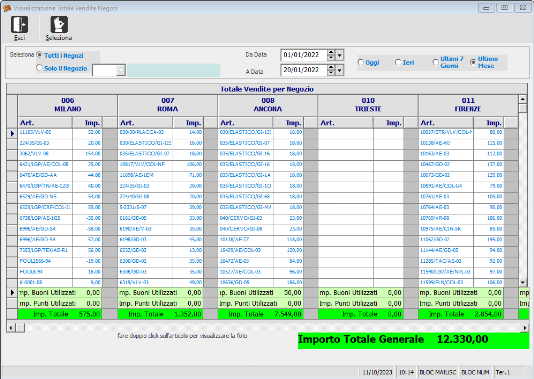
Task: Click the status bar time 10:14
Action: tap(406, 372)
